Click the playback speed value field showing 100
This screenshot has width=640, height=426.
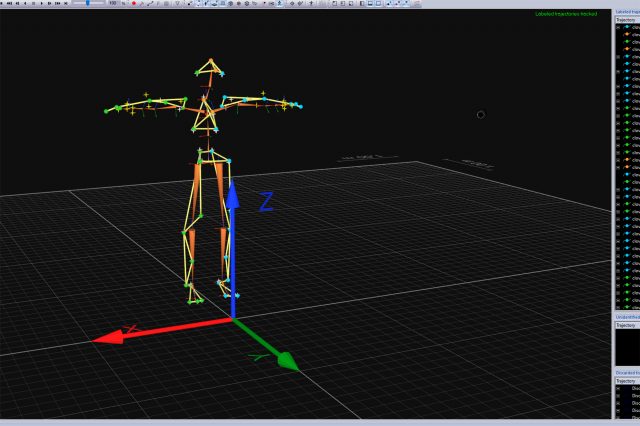click(112, 3)
